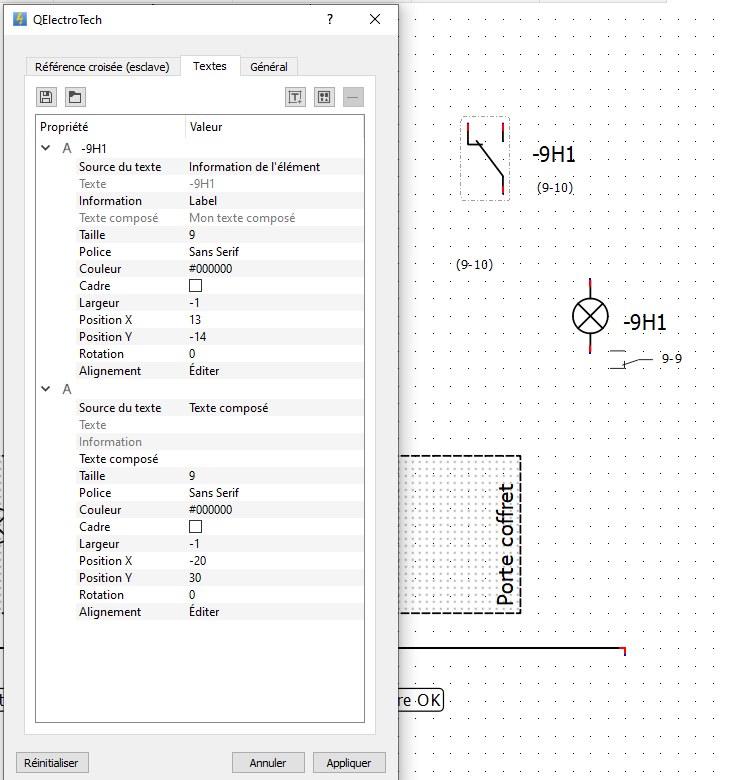Click the remove selection minus icon
The width and height of the screenshot is (729, 780).
(x=353, y=97)
